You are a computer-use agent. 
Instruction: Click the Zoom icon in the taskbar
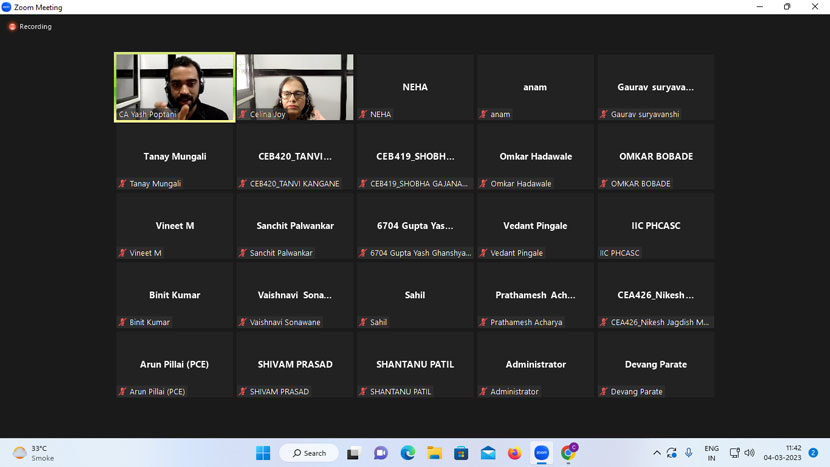[541, 453]
